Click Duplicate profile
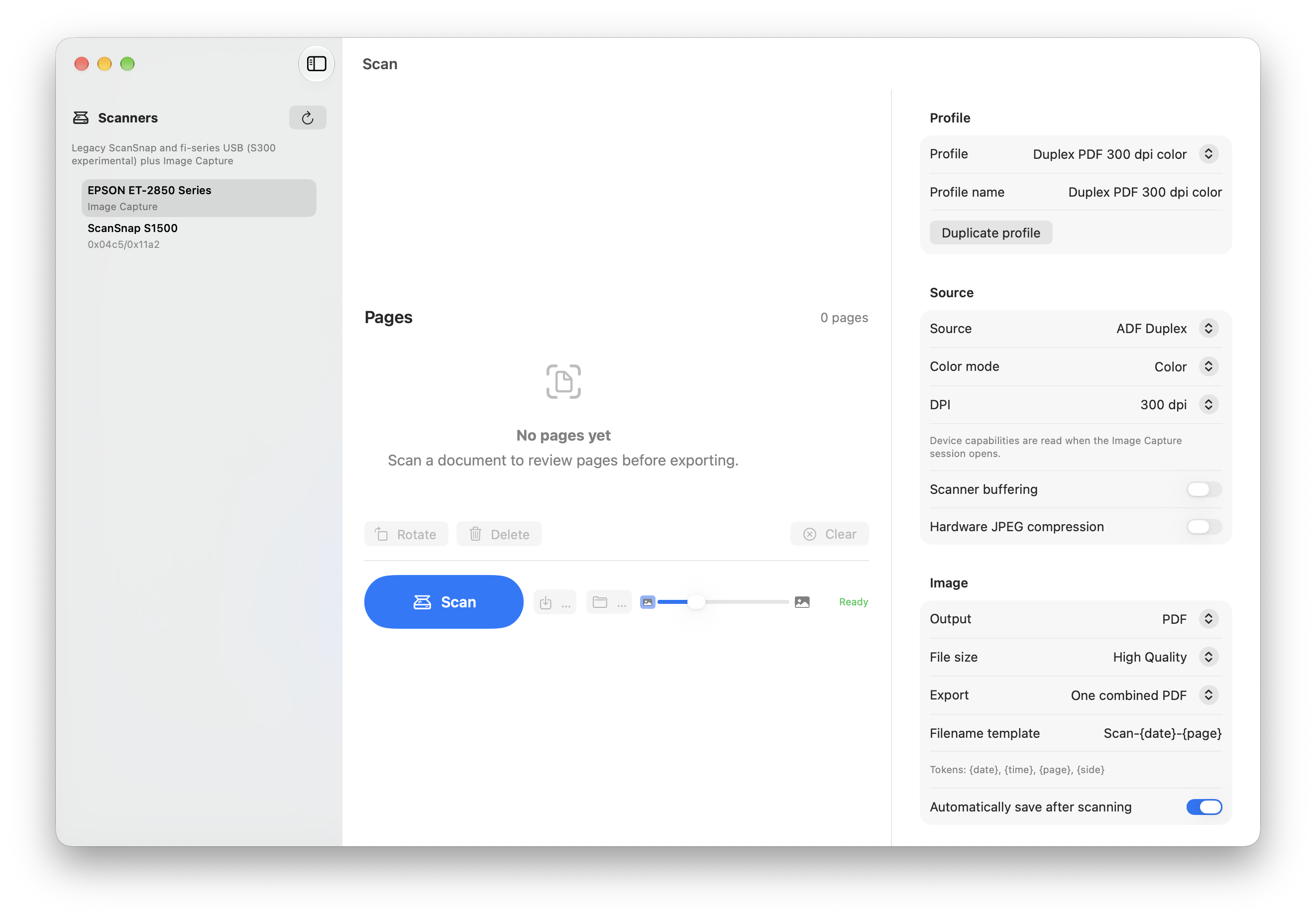The width and height of the screenshot is (1316, 920). (x=990, y=232)
